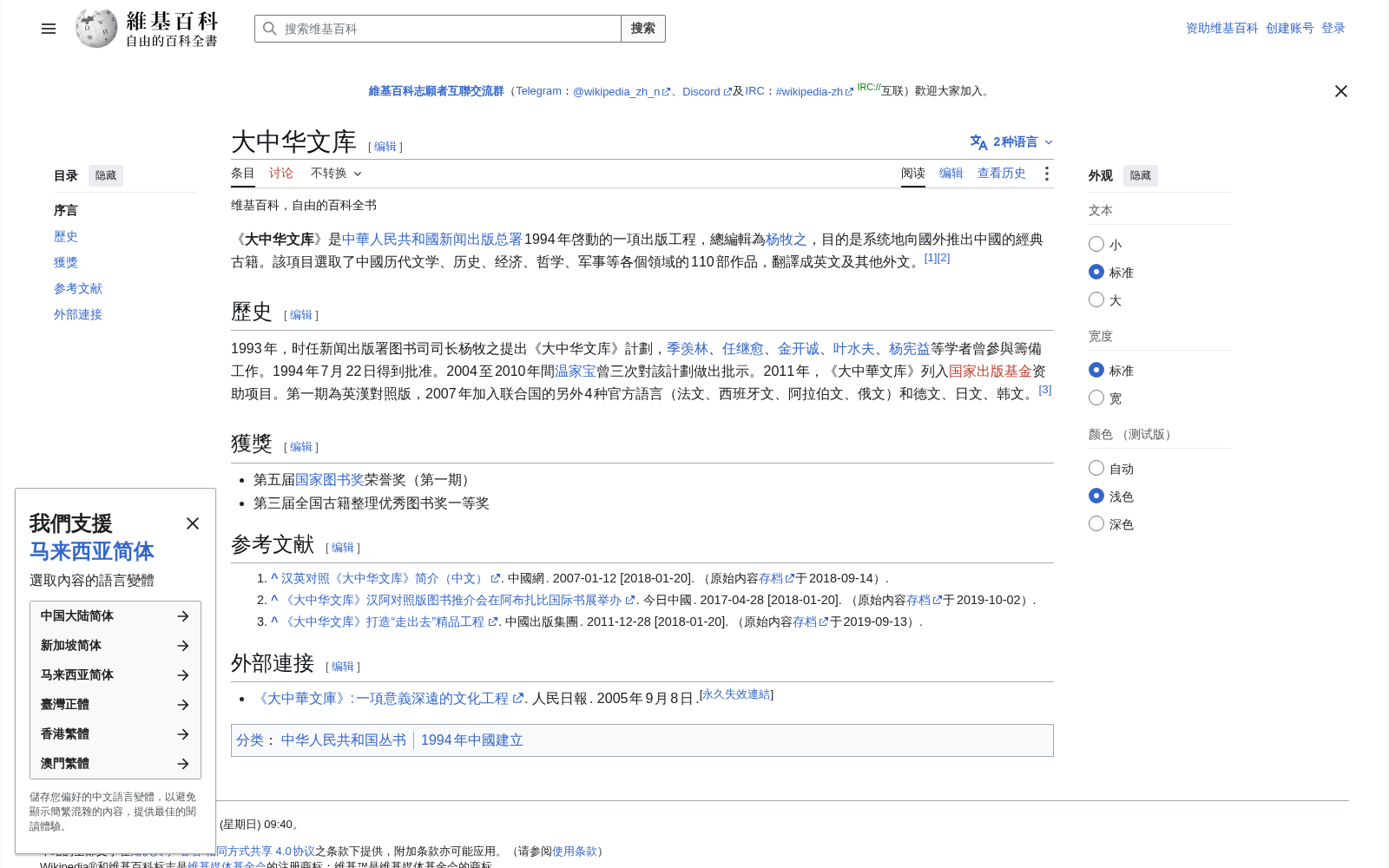
Task: Expand the 不转换 variant dropdown
Action: [x=336, y=174]
